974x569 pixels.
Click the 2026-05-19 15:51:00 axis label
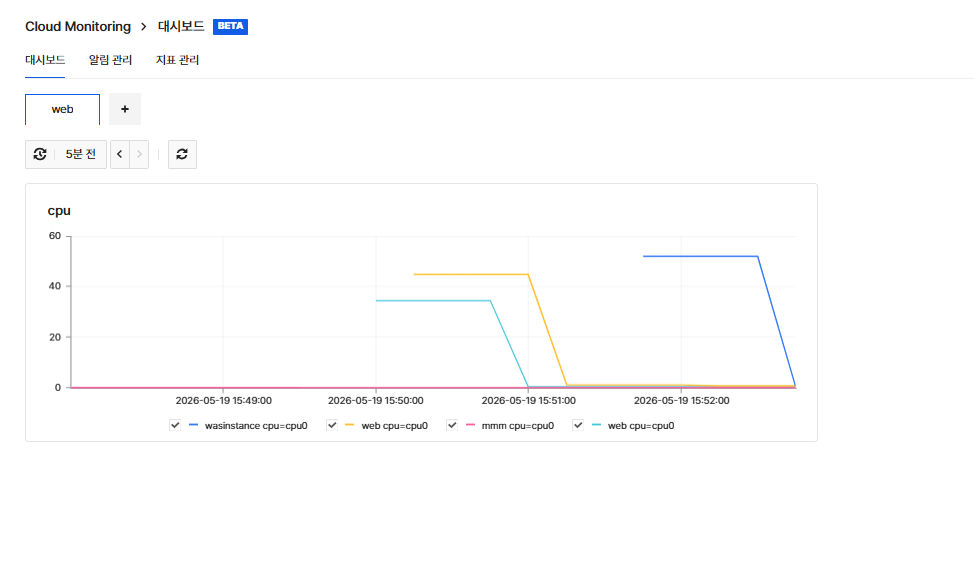pos(529,401)
